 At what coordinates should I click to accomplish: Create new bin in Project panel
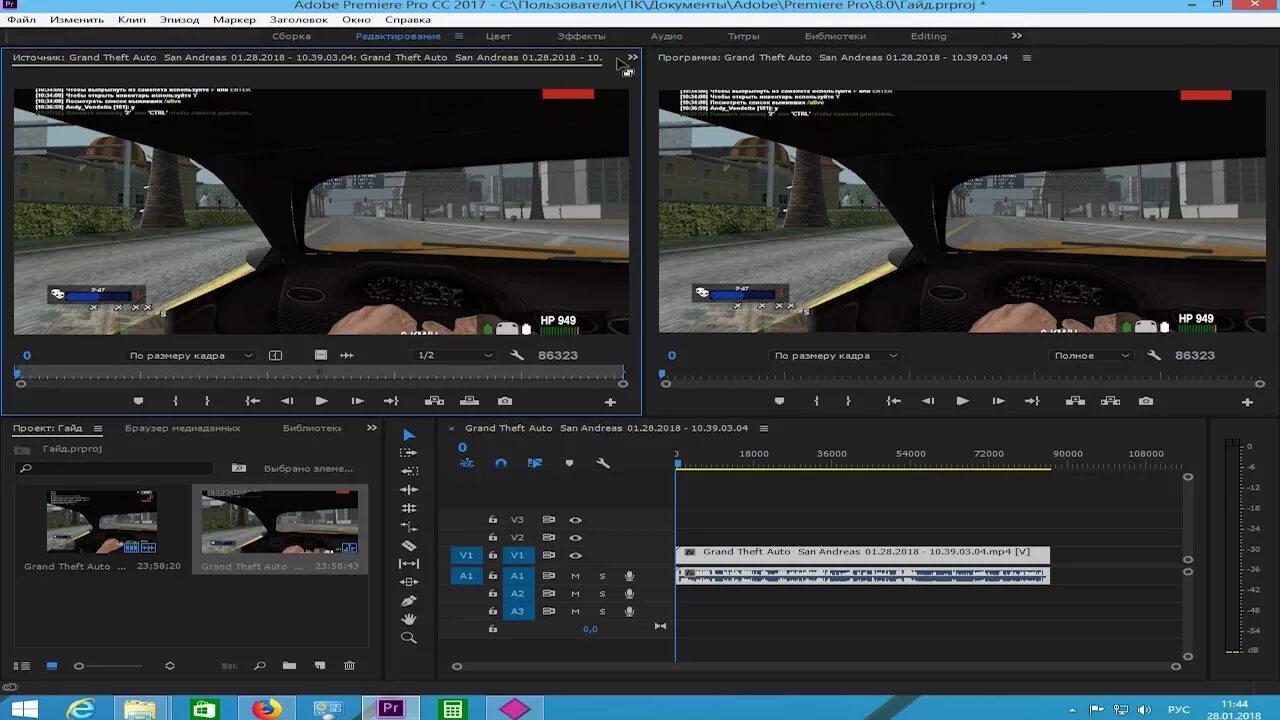click(x=289, y=665)
